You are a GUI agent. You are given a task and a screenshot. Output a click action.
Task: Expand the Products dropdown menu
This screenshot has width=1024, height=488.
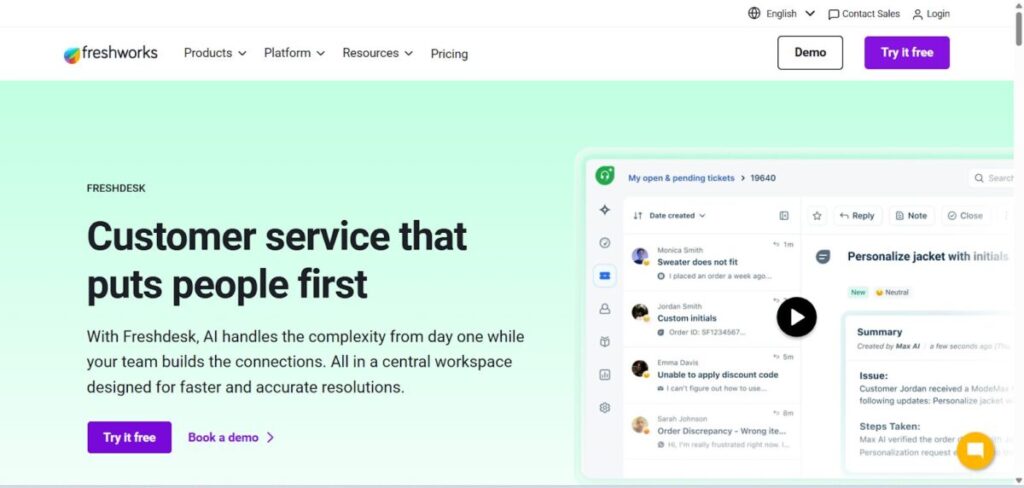[x=215, y=53]
